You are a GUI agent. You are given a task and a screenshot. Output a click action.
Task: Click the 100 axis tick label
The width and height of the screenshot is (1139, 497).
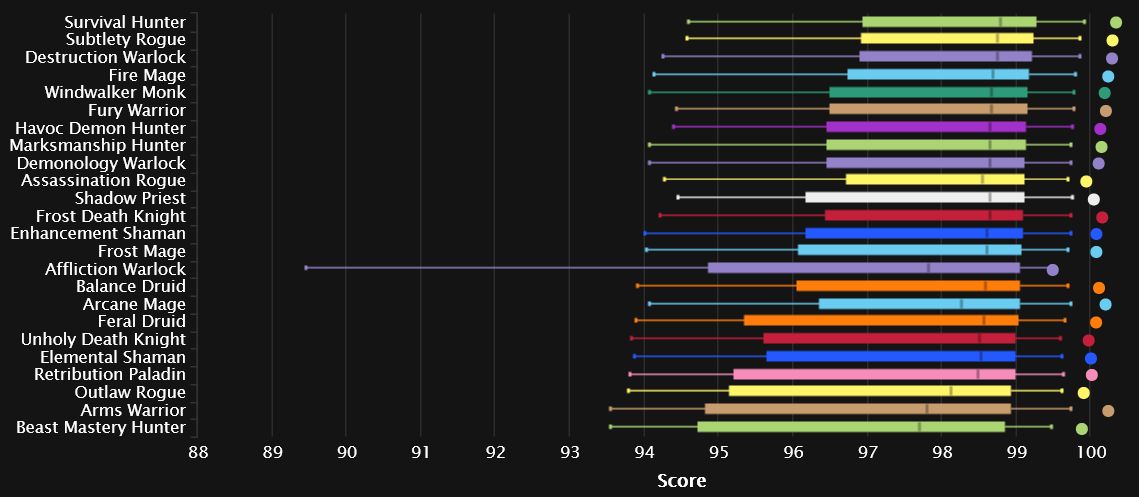pos(1090,452)
